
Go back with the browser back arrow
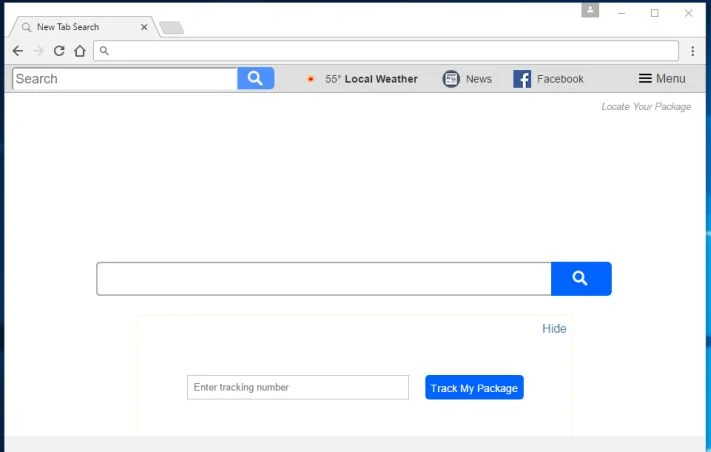[18, 51]
